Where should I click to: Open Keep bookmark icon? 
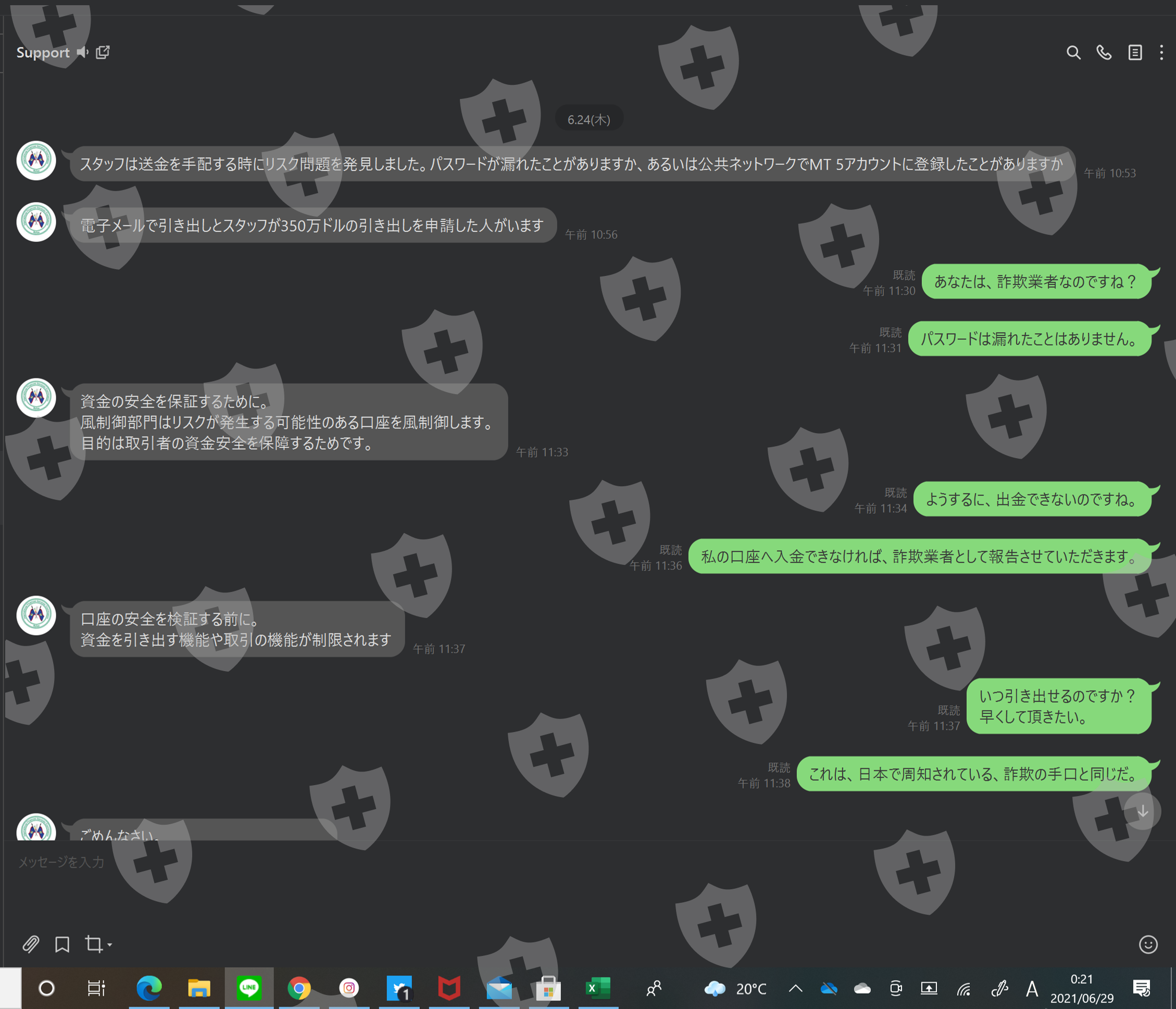click(x=62, y=944)
